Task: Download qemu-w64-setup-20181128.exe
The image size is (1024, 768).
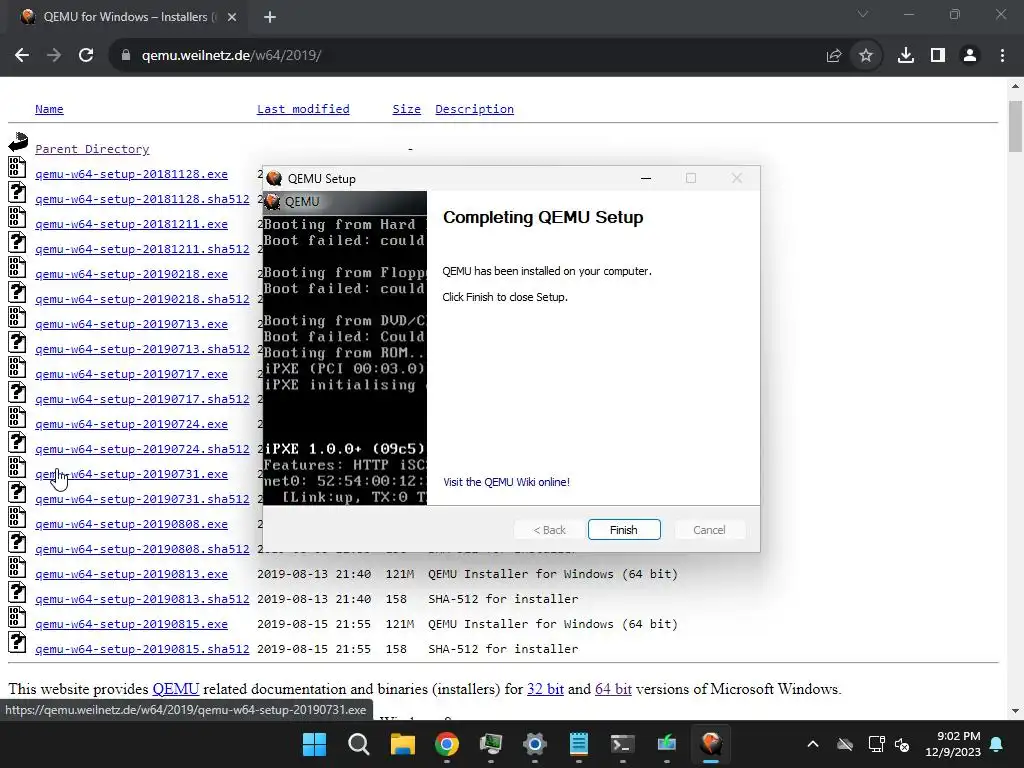Action: [x=131, y=174]
